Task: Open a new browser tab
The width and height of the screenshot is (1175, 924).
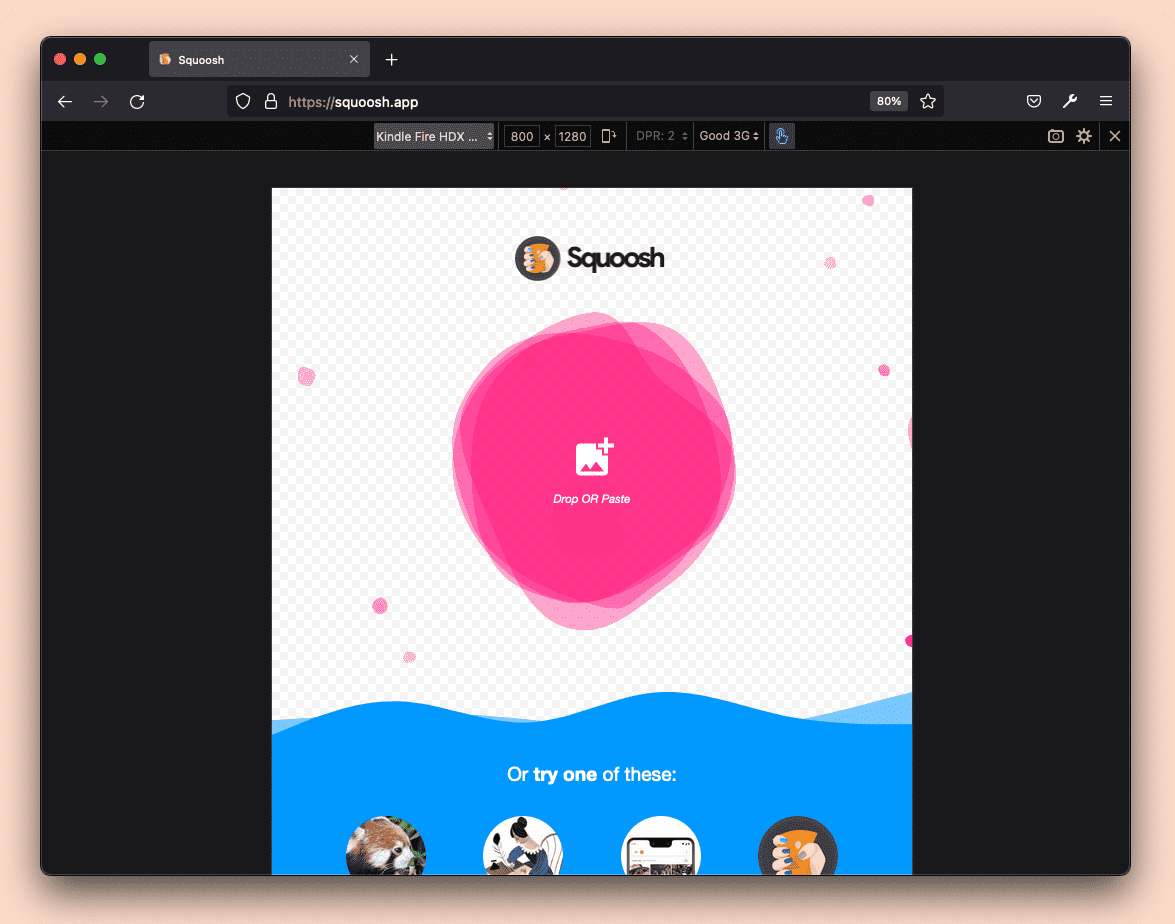Action: click(x=391, y=60)
